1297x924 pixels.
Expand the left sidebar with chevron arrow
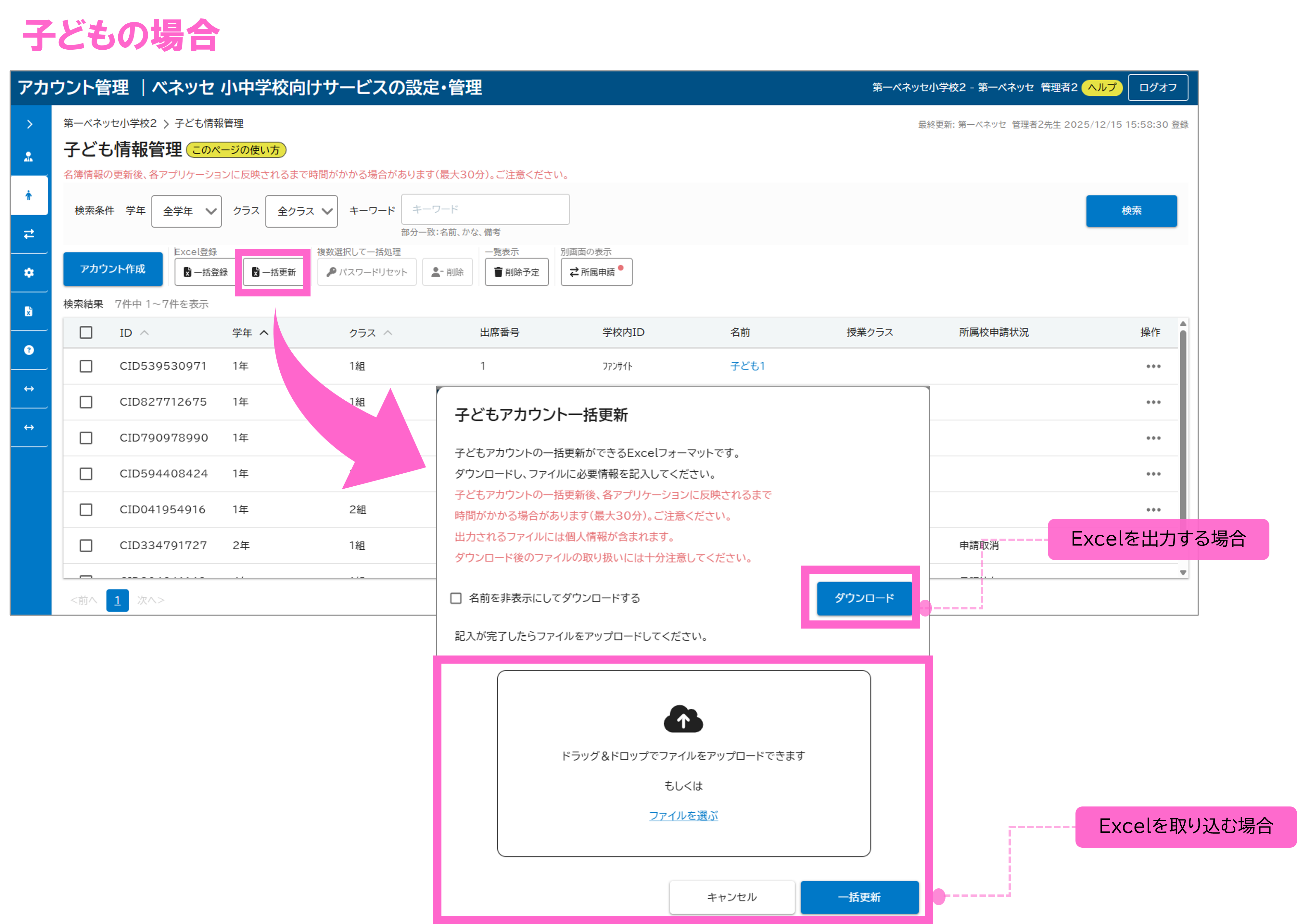click(30, 124)
